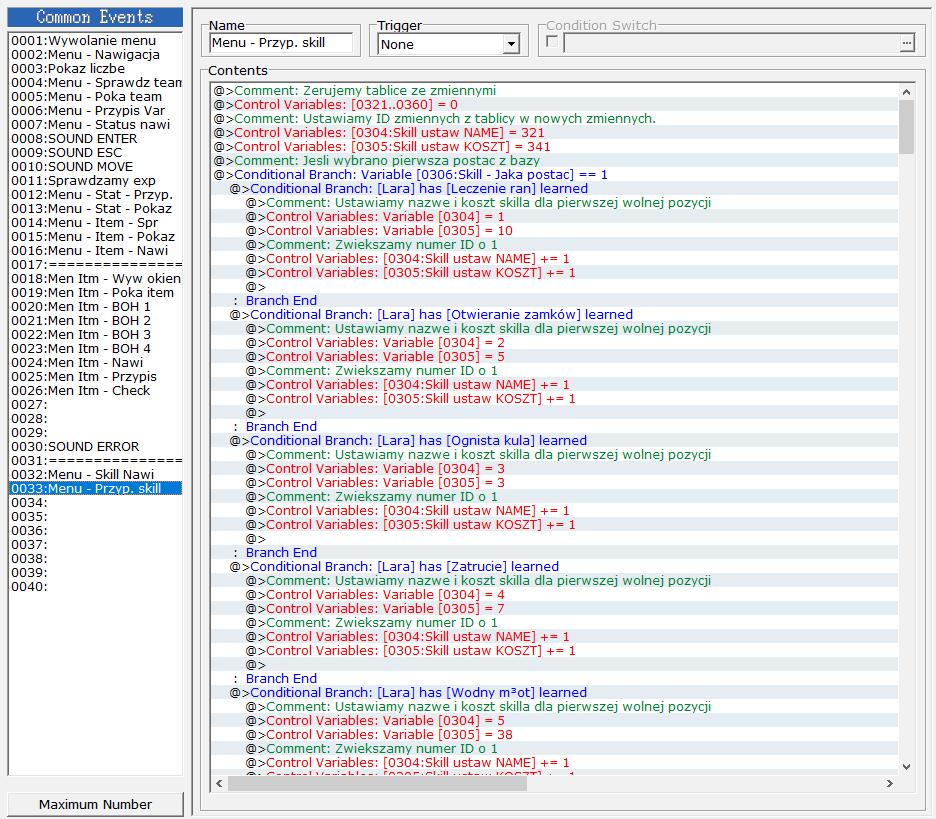Select empty event slot 0027
The width and height of the screenshot is (936, 819).
96,405
